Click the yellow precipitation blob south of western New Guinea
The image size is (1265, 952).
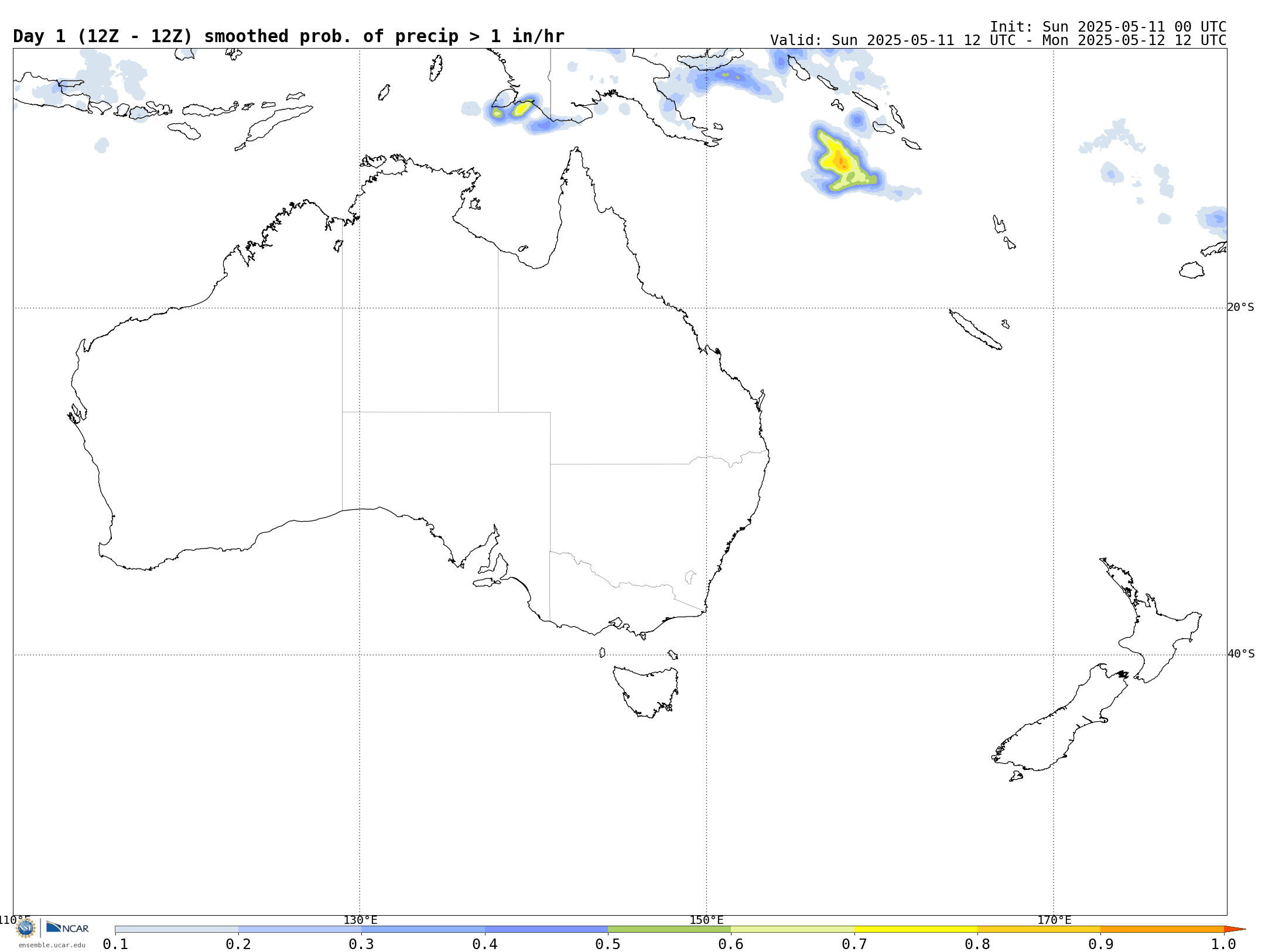click(x=522, y=108)
